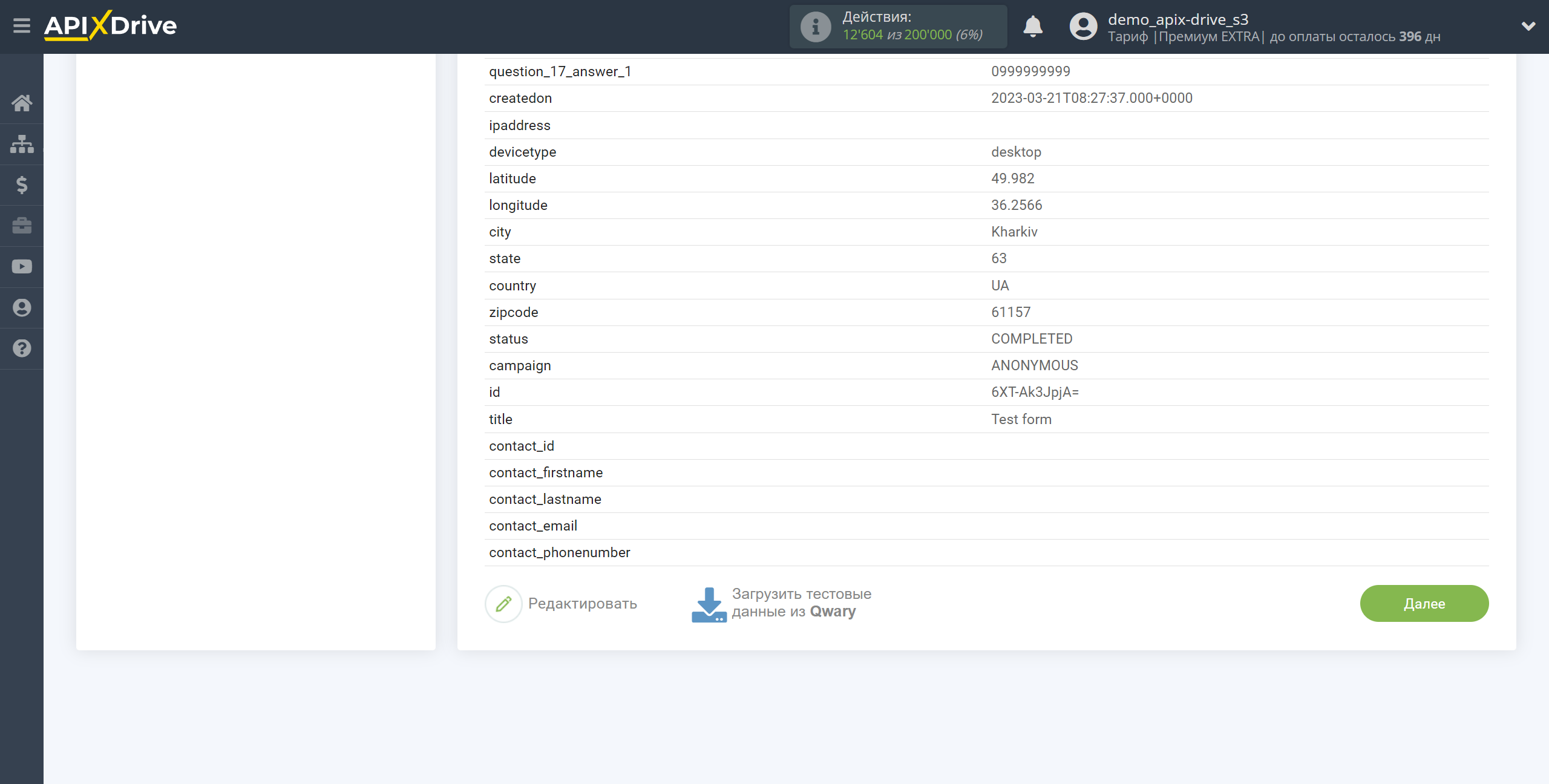Click the contact_firstname field label
The height and width of the screenshot is (784, 1549).
pyautogui.click(x=546, y=472)
